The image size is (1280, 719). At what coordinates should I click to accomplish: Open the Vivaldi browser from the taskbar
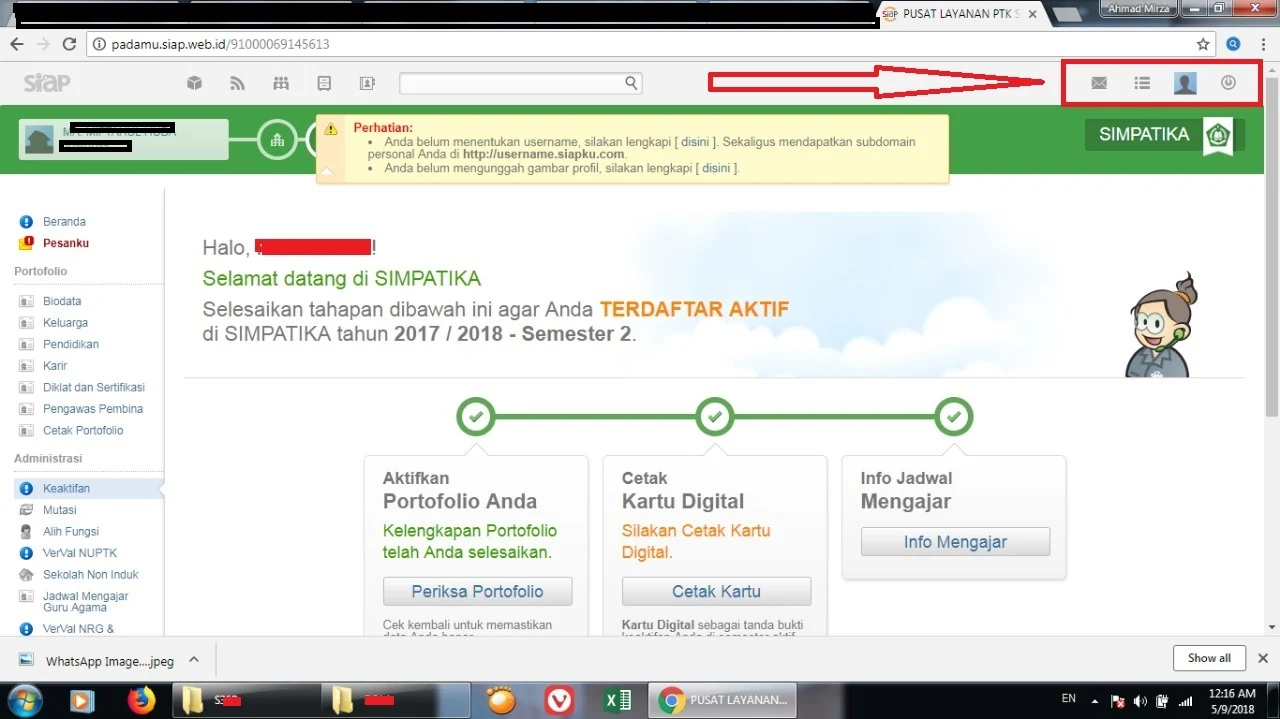(559, 700)
